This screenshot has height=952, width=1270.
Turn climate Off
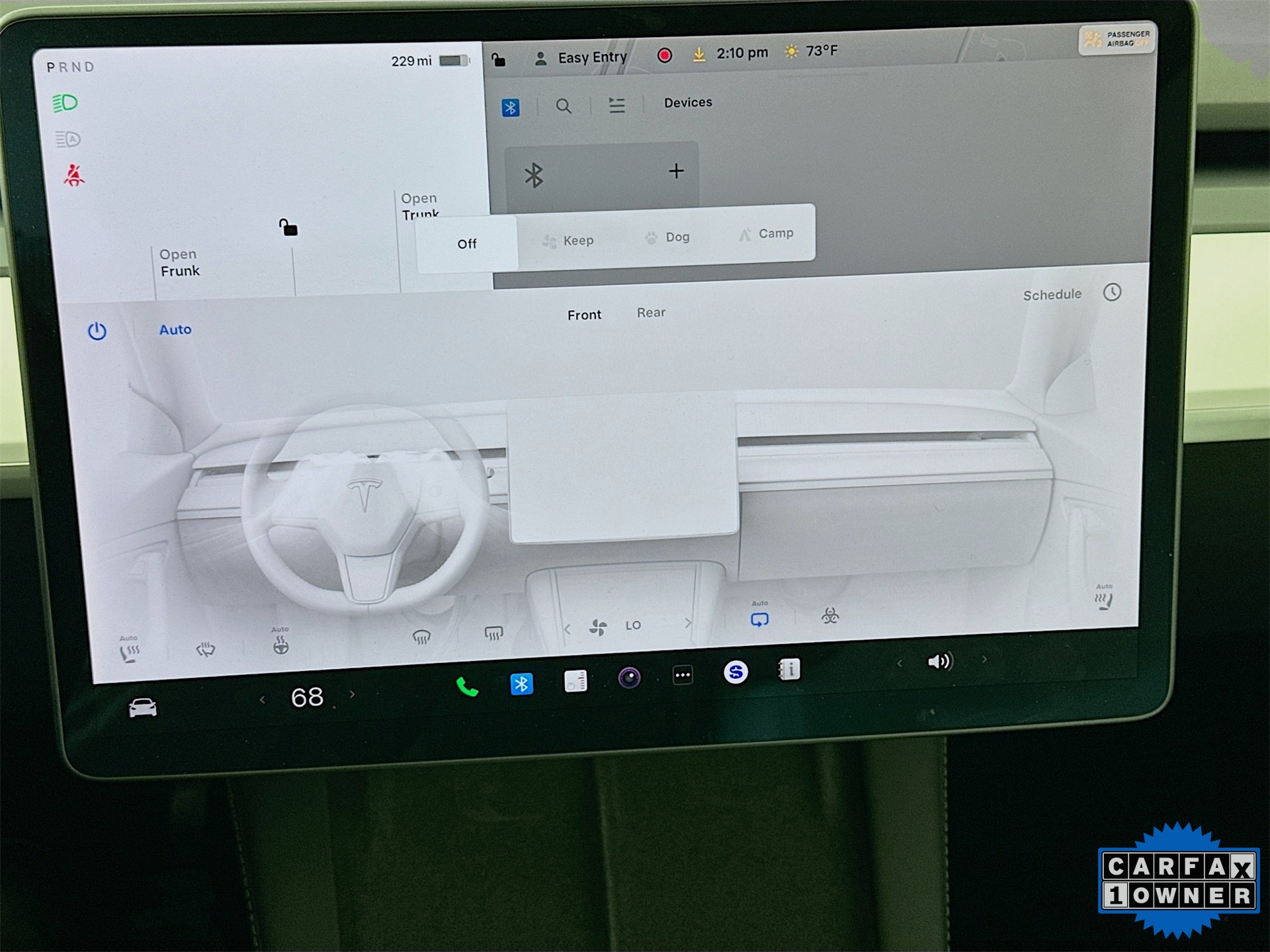point(467,243)
